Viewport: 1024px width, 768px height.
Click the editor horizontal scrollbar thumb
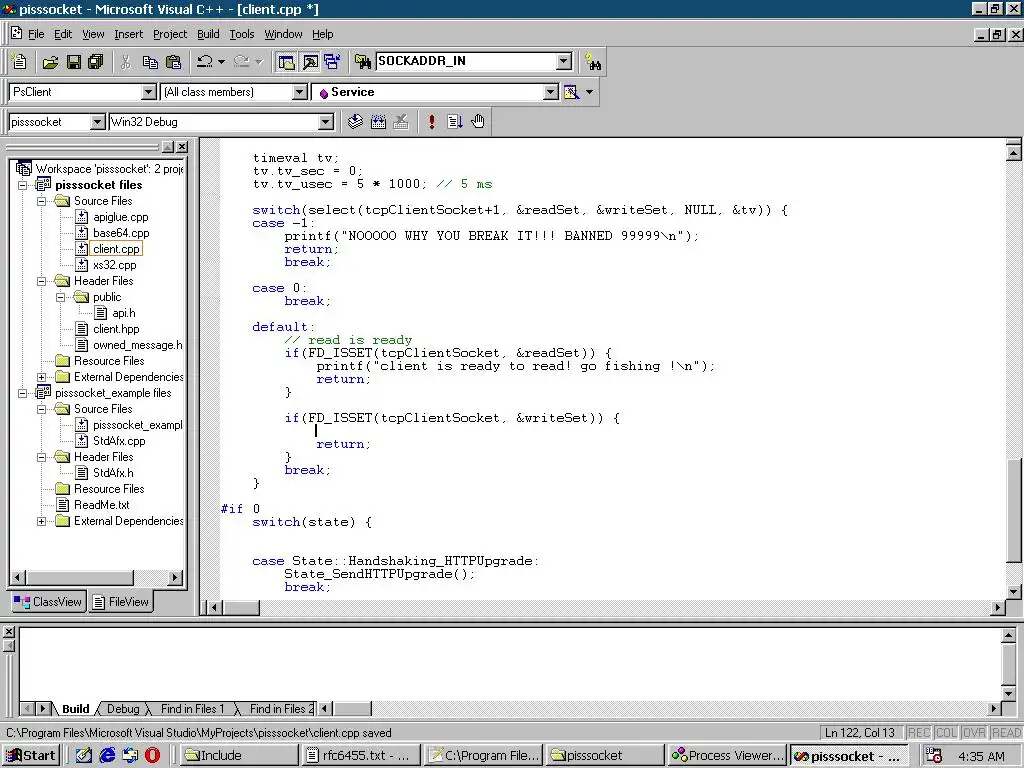[x=242, y=607]
